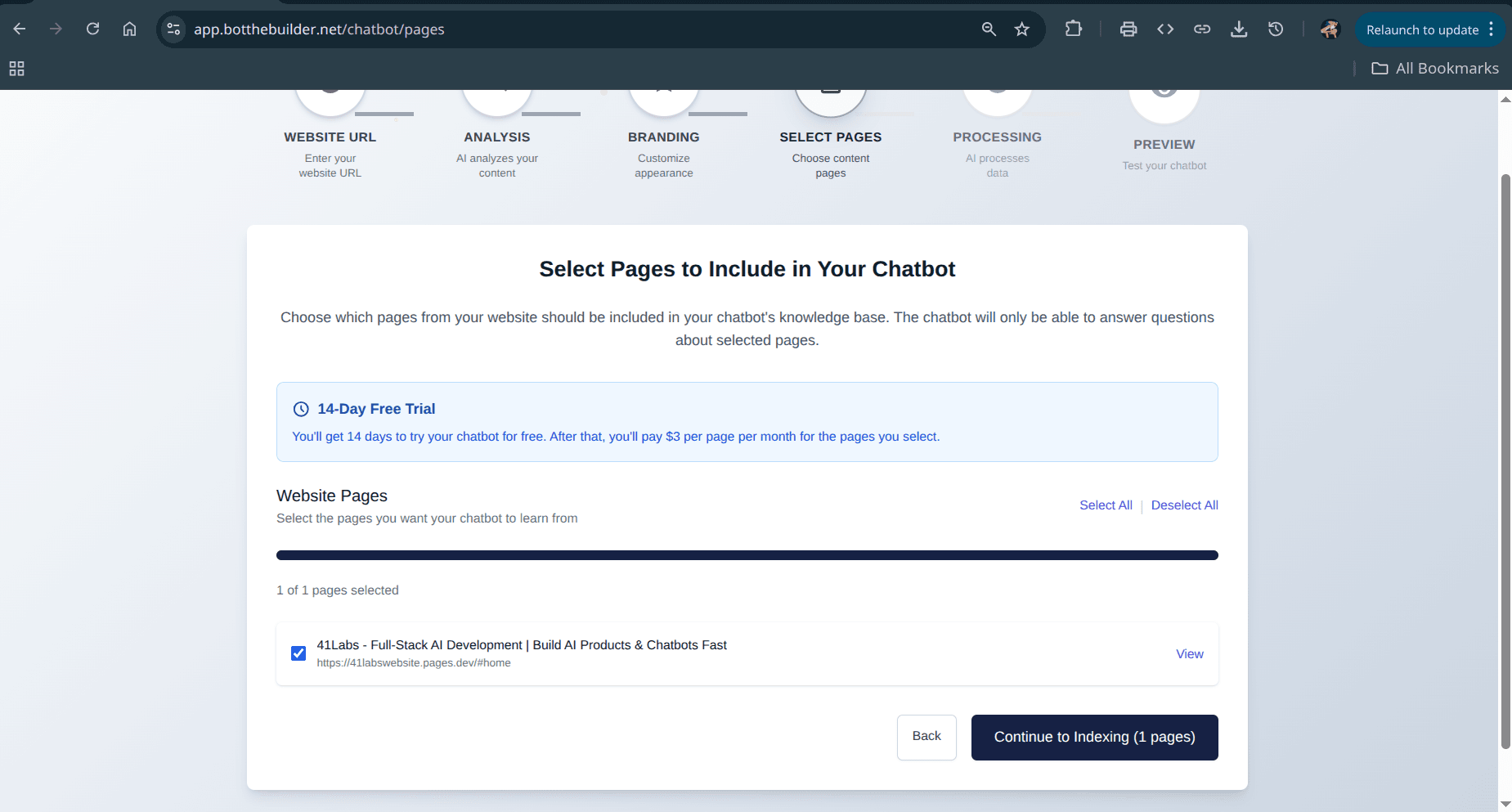
Task: Click Continue to Indexing button
Action: [x=1094, y=738]
